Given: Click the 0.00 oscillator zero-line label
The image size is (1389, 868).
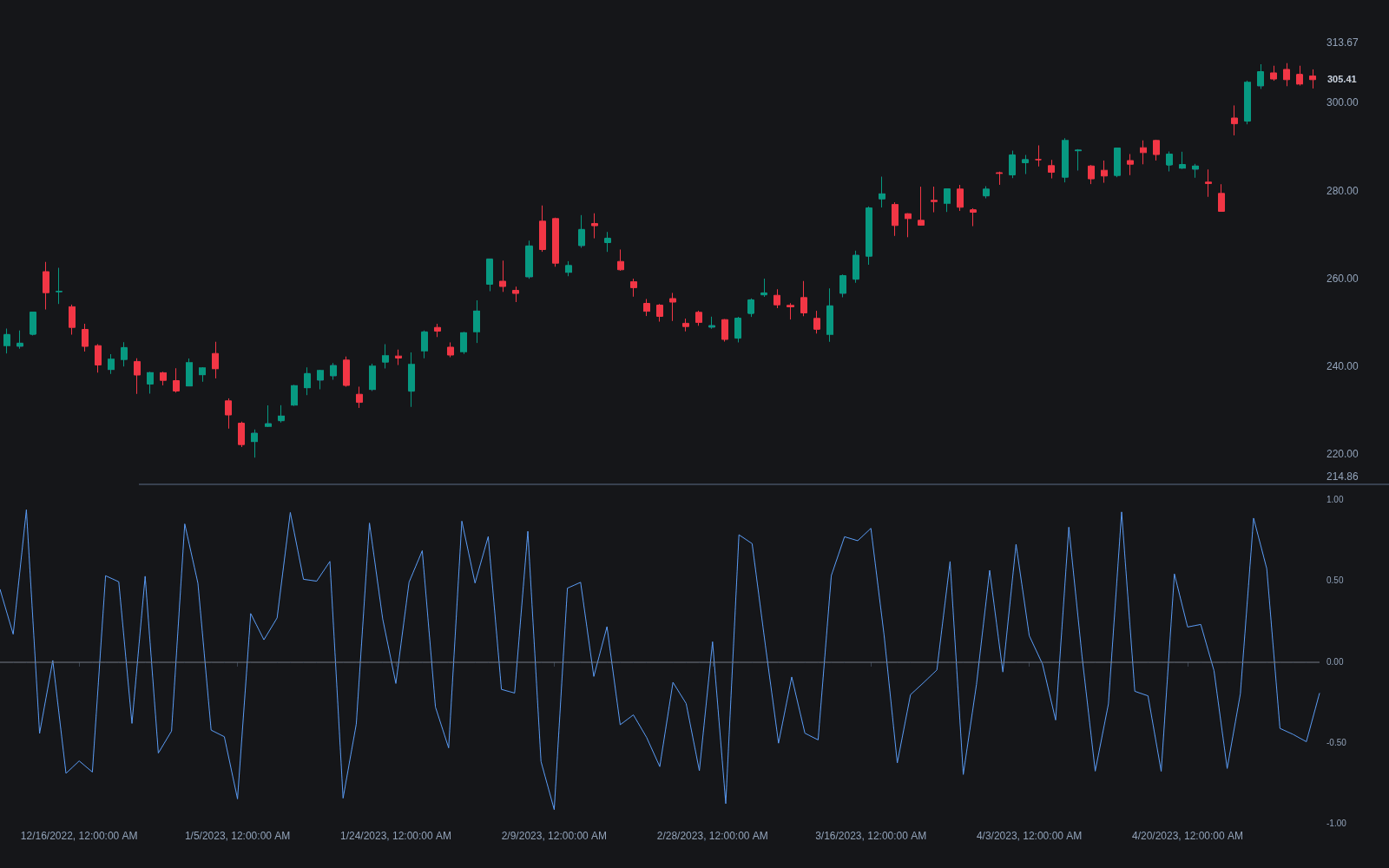Looking at the screenshot, I should tap(1334, 661).
